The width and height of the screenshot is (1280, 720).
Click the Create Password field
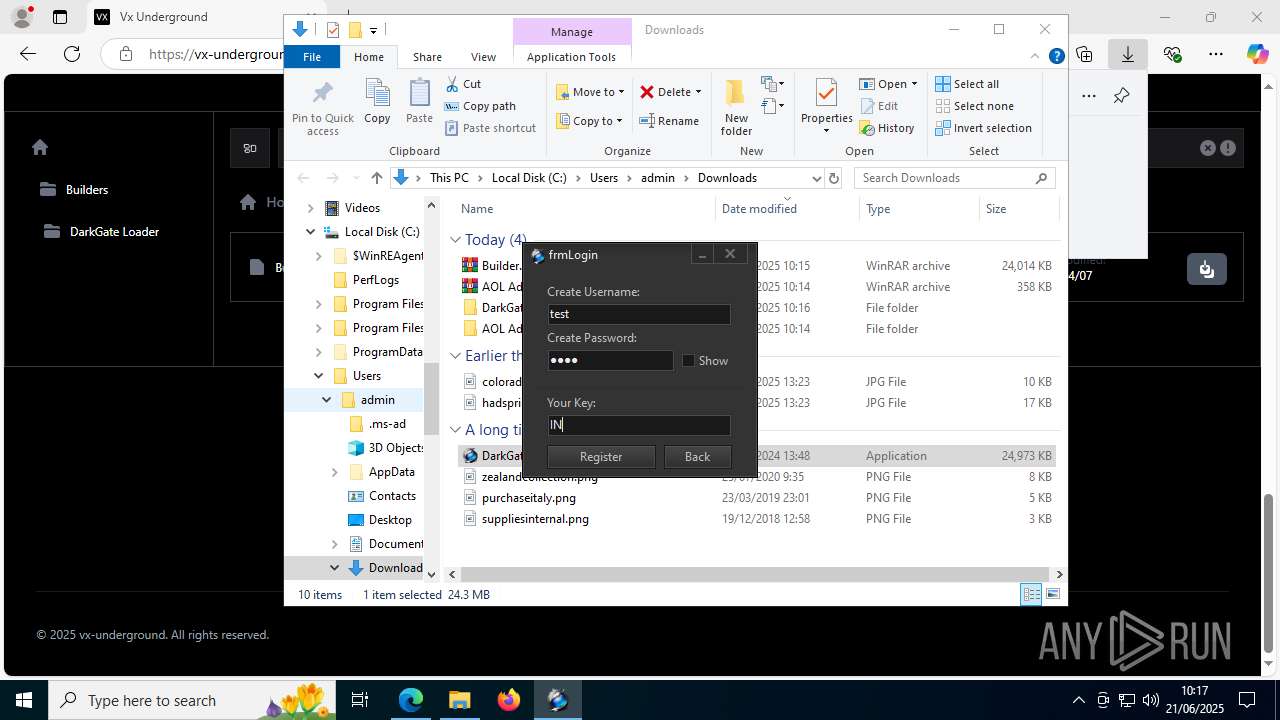(x=610, y=360)
